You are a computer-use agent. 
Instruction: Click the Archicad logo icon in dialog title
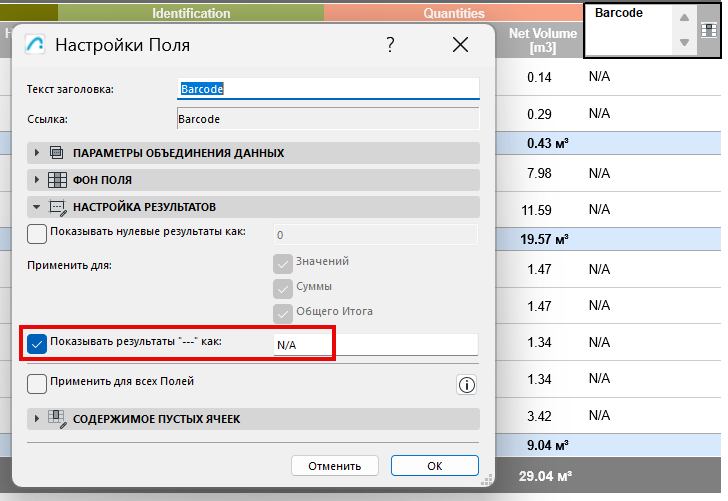coord(35,45)
